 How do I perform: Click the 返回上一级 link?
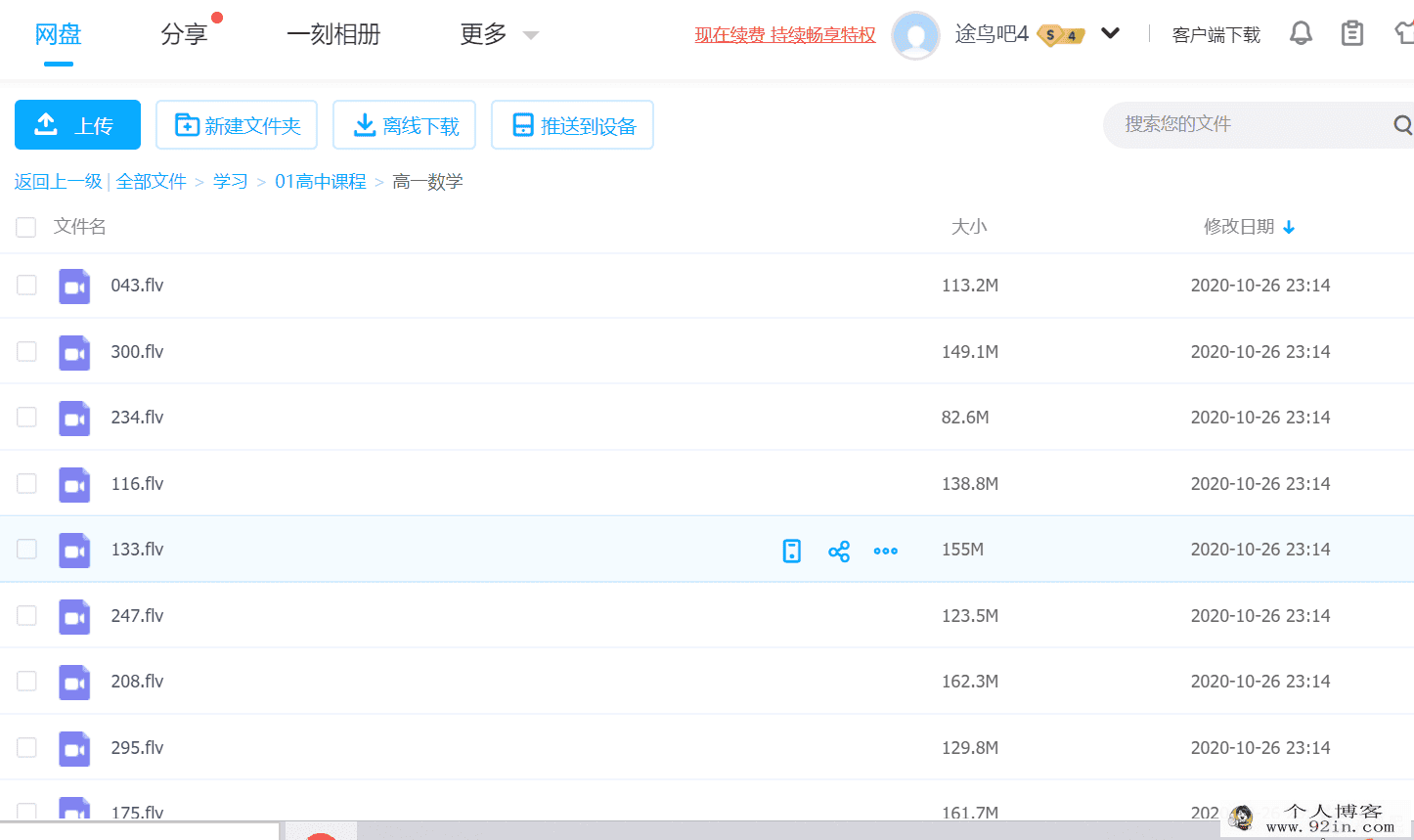(x=59, y=181)
